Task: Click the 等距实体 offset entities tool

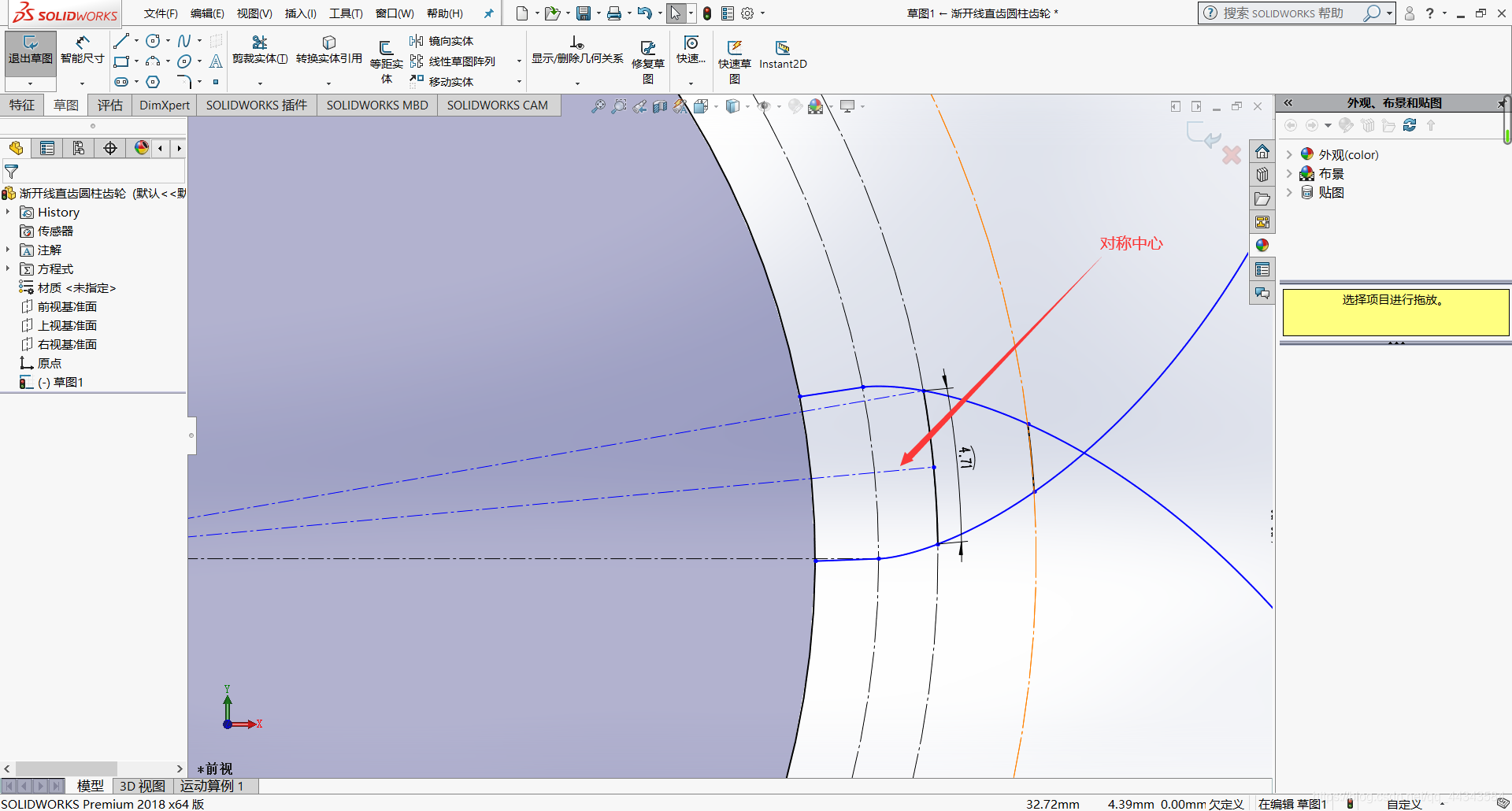Action: (x=386, y=61)
